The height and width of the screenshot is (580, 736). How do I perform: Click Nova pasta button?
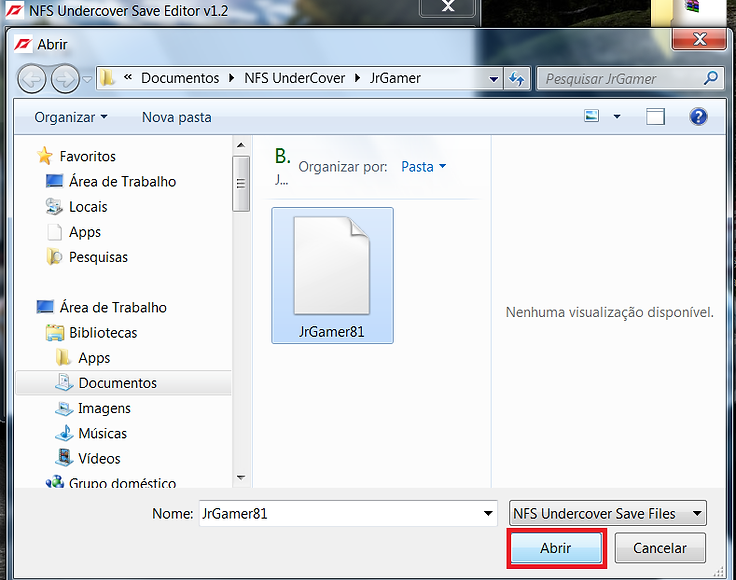[176, 117]
